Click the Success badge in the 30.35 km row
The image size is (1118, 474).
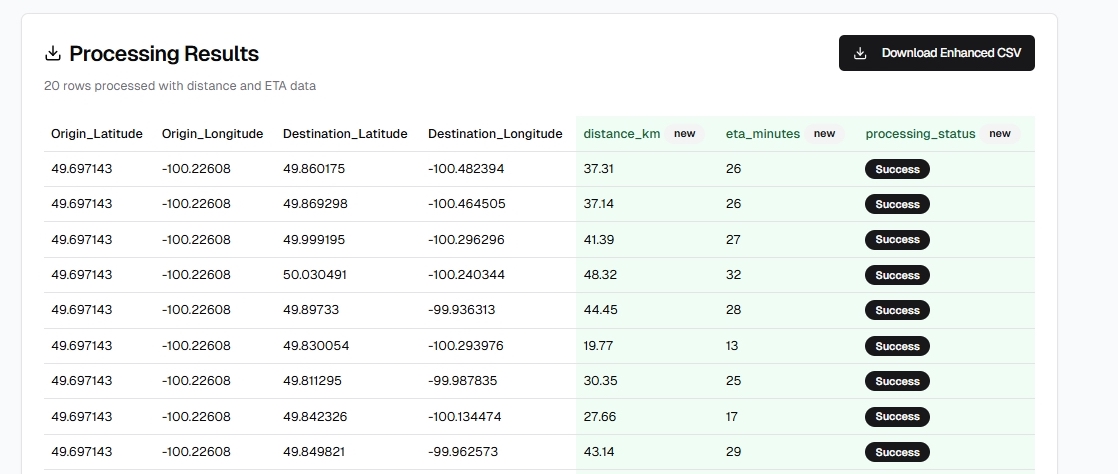(x=897, y=381)
